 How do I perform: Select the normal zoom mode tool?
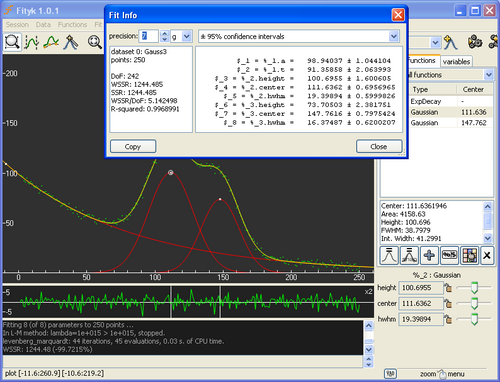[x=12, y=42]
